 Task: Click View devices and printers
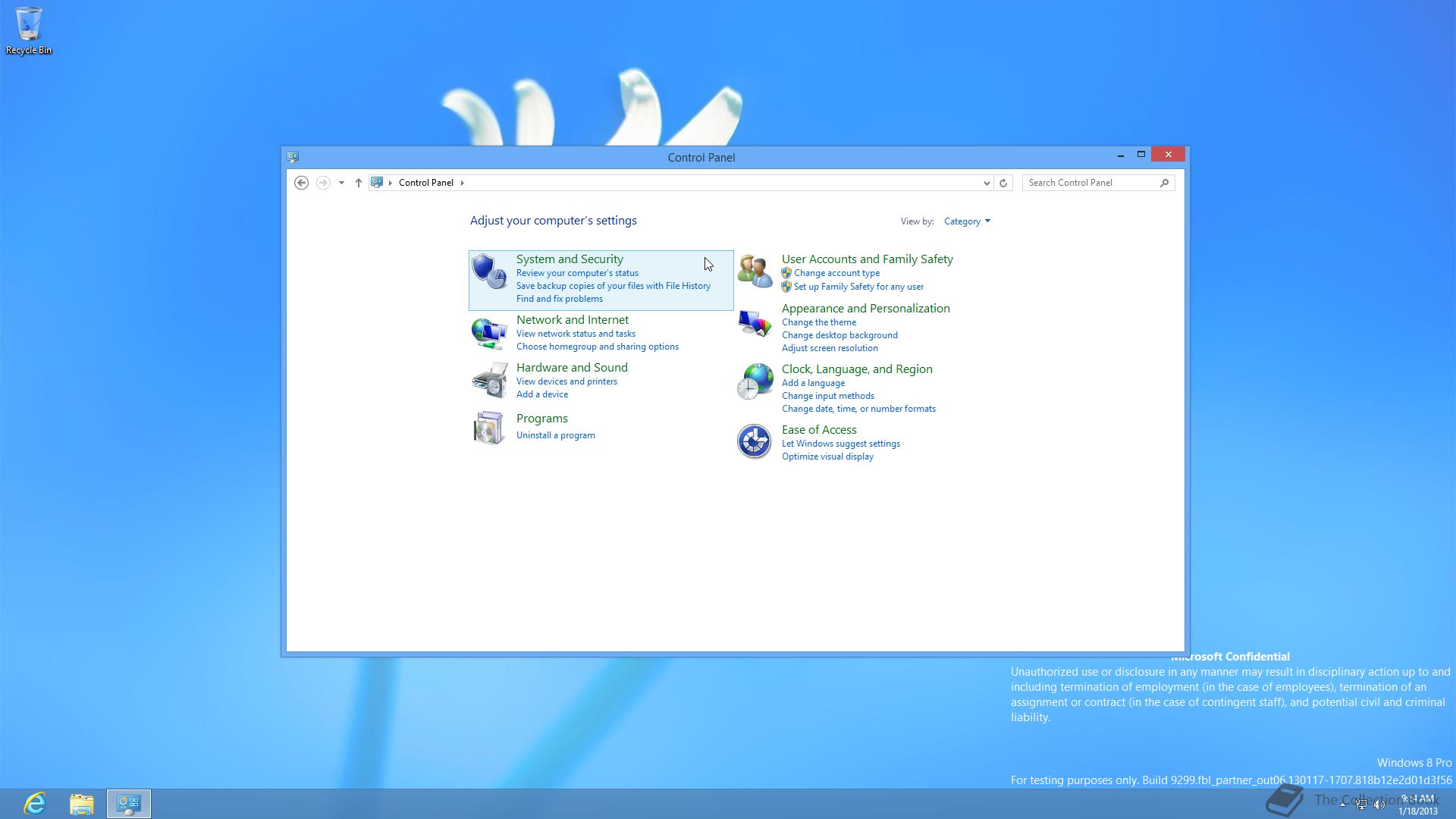click(566, 381)
